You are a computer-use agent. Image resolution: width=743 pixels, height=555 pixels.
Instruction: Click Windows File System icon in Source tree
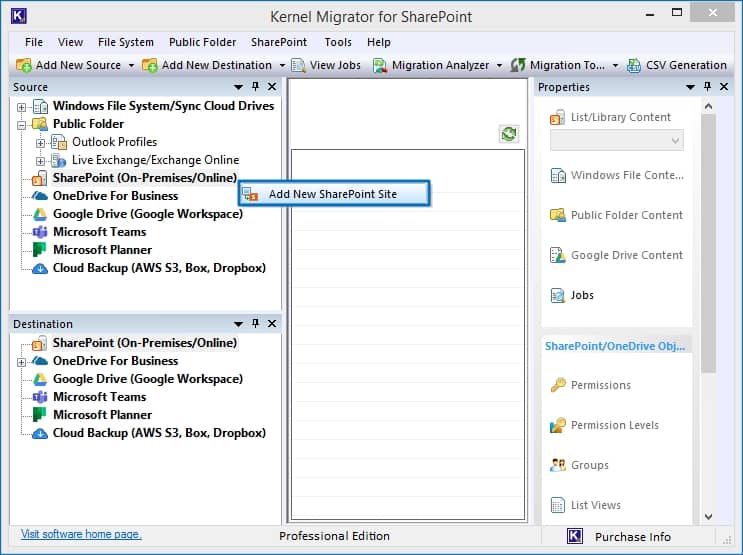click(x=40, y=106)
